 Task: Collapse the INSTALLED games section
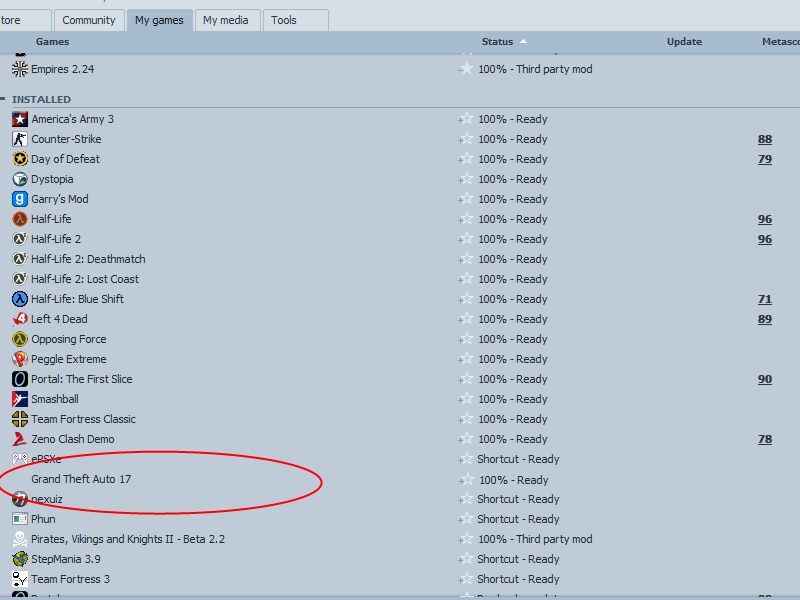click(3, 99)
